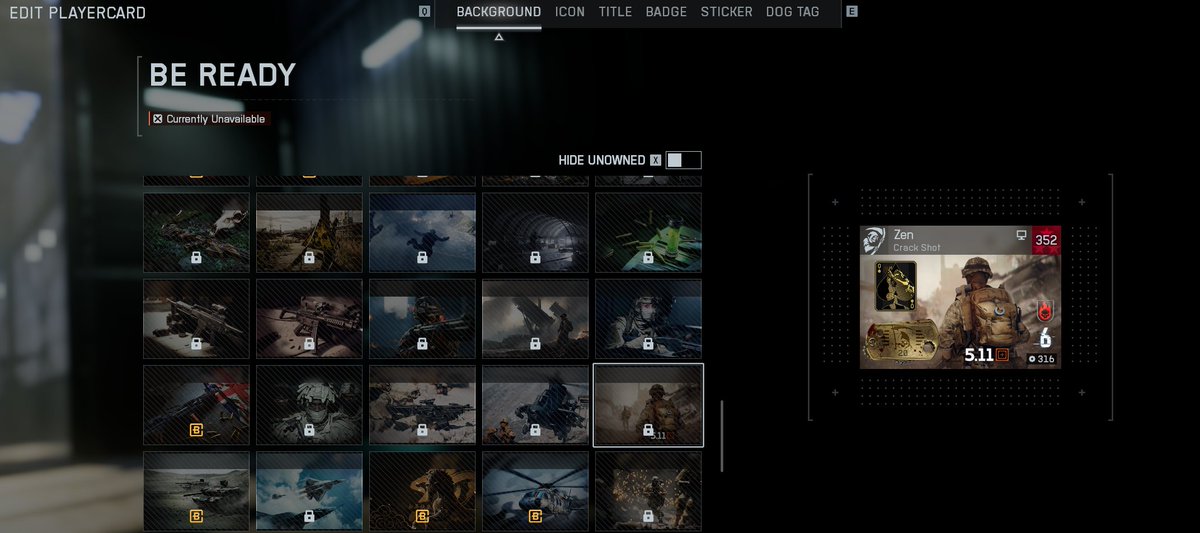Select the fighter jet sky background
The height and width of the screenshot is (533, 1200).
pyautogui.click(x=309, y=491)
